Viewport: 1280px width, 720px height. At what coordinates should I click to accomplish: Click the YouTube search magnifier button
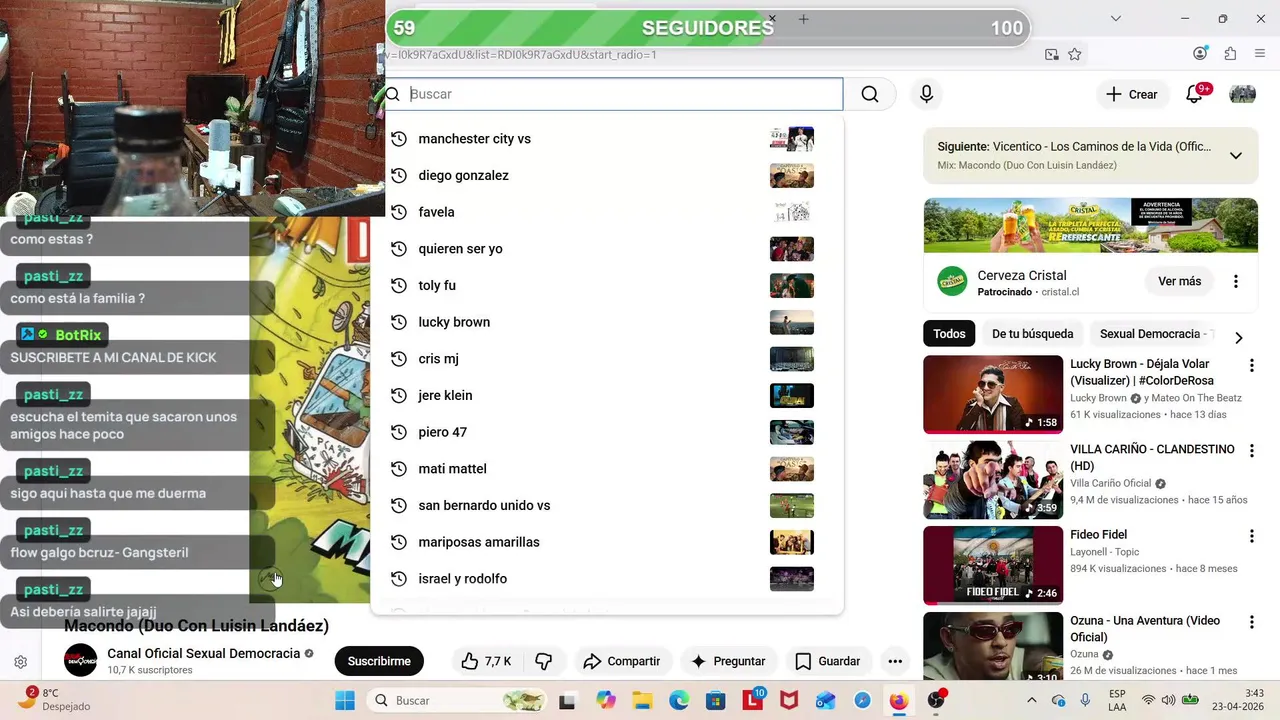click(870, 94)
